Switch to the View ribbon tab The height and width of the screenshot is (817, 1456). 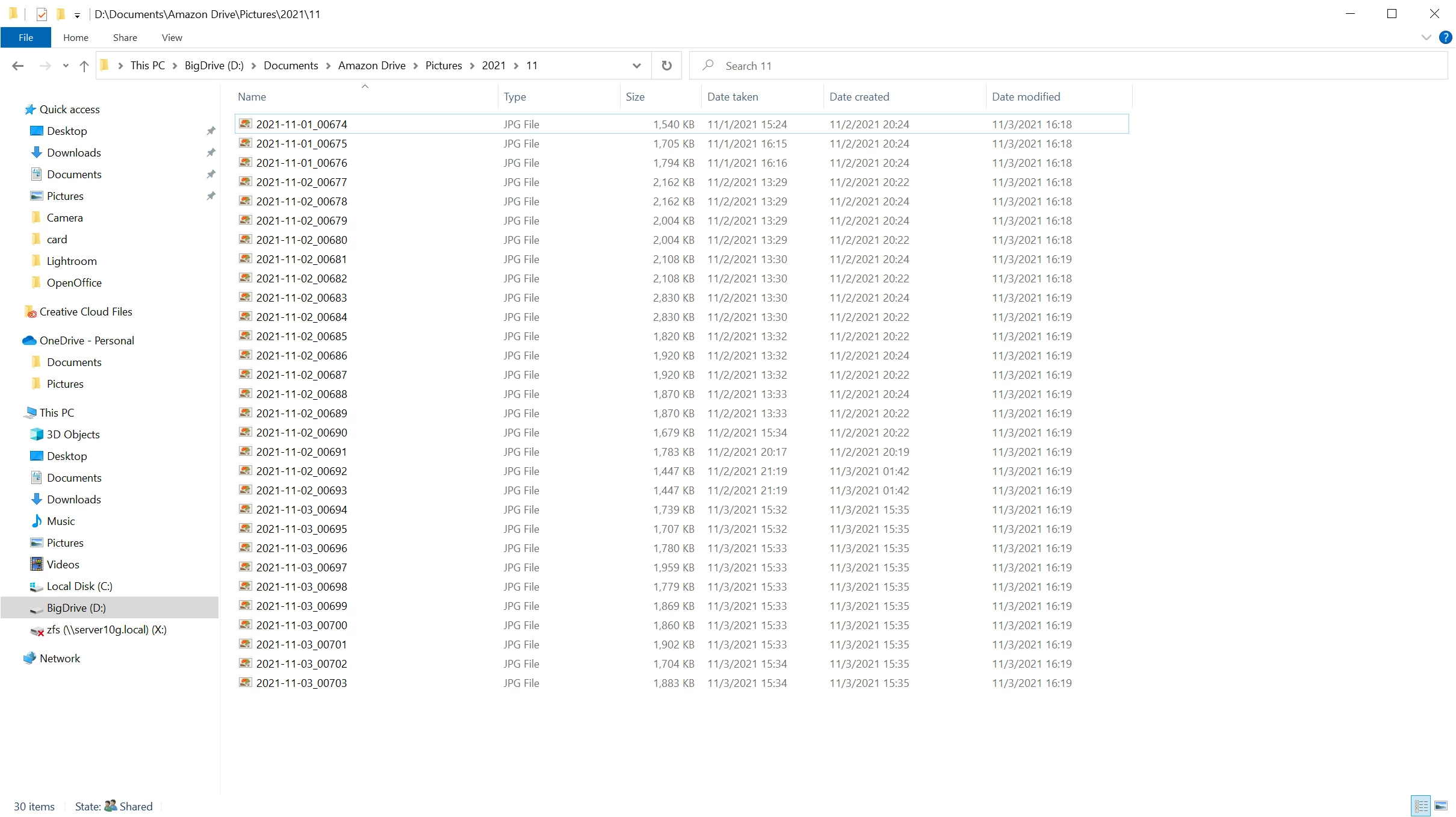point(172,37)
